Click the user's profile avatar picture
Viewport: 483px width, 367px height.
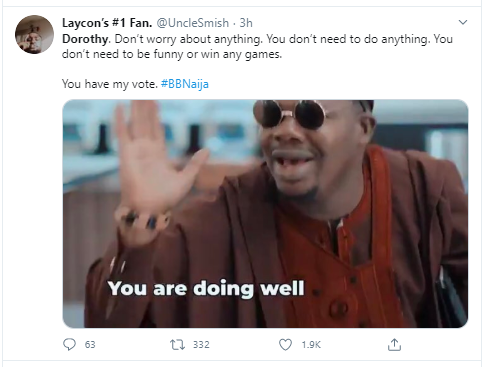click(x=34, y=34)
